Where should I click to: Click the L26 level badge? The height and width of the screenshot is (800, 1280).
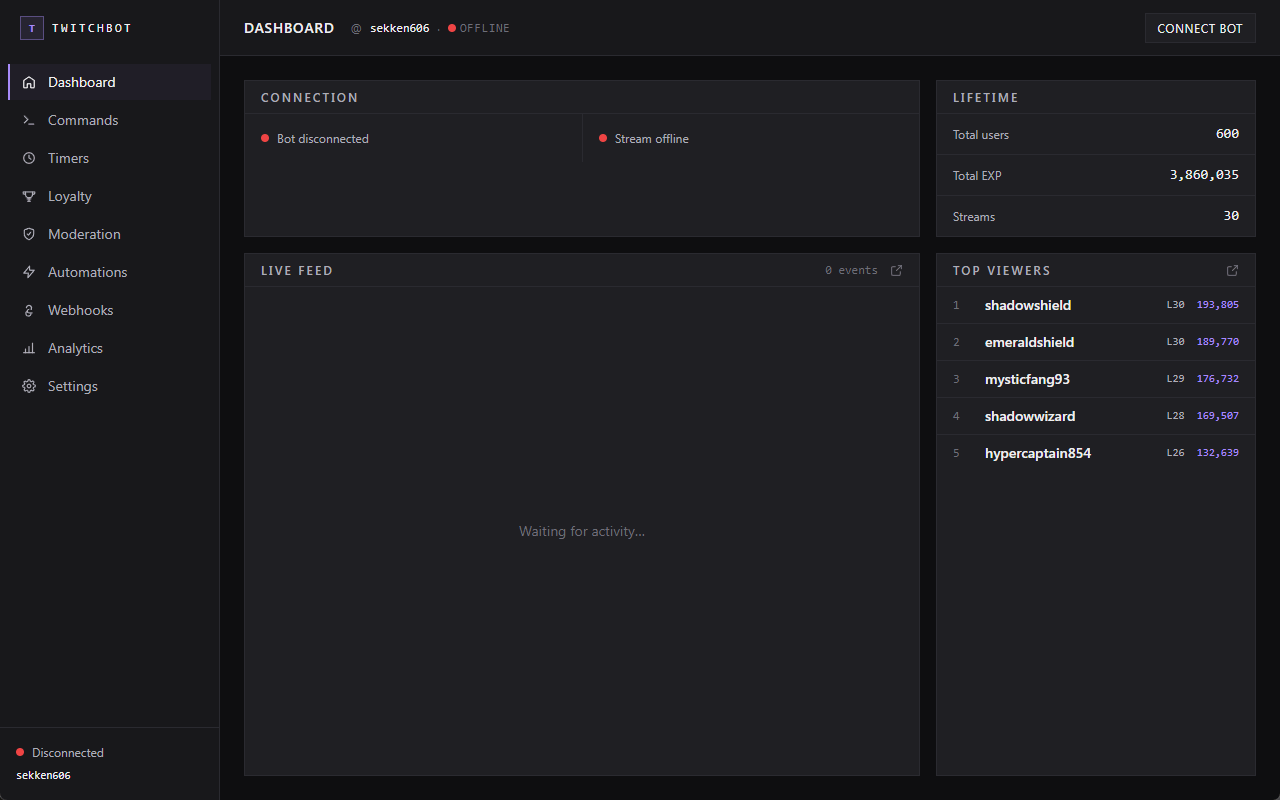[1176, 453]
